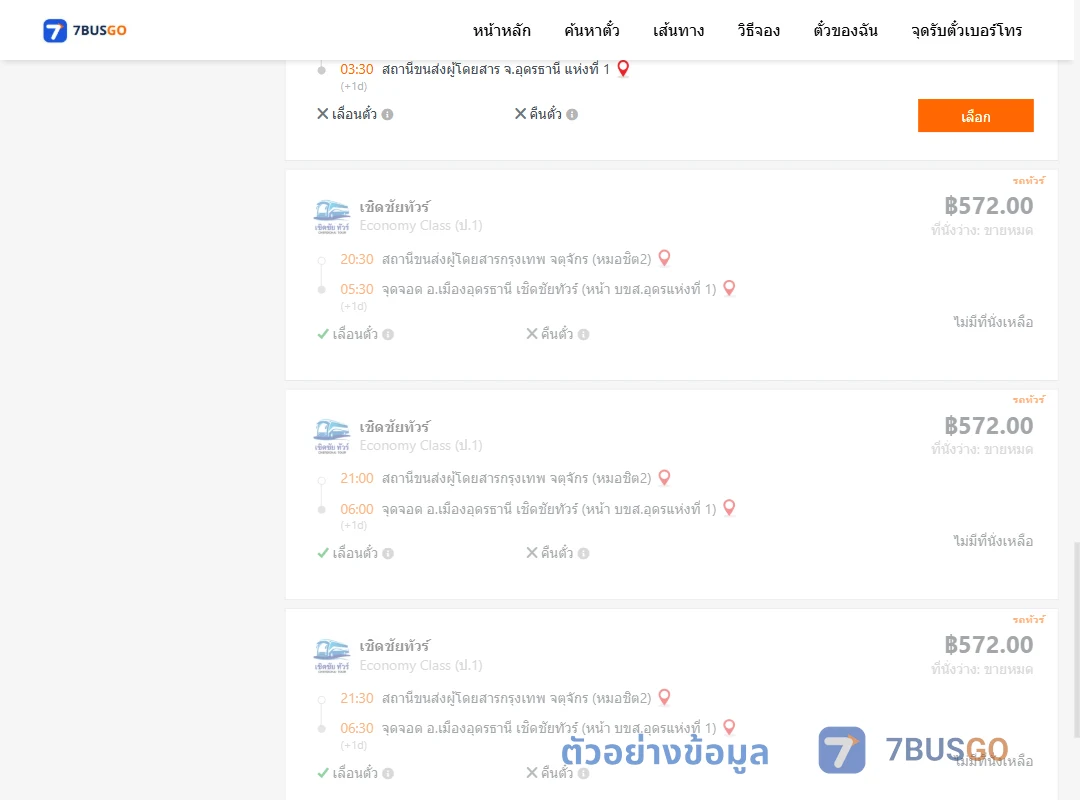This screenshot has height=800, width=1080.
Task: Open map pin for 21:00 Mo Chit departure
Action: (x=665, y=478)
